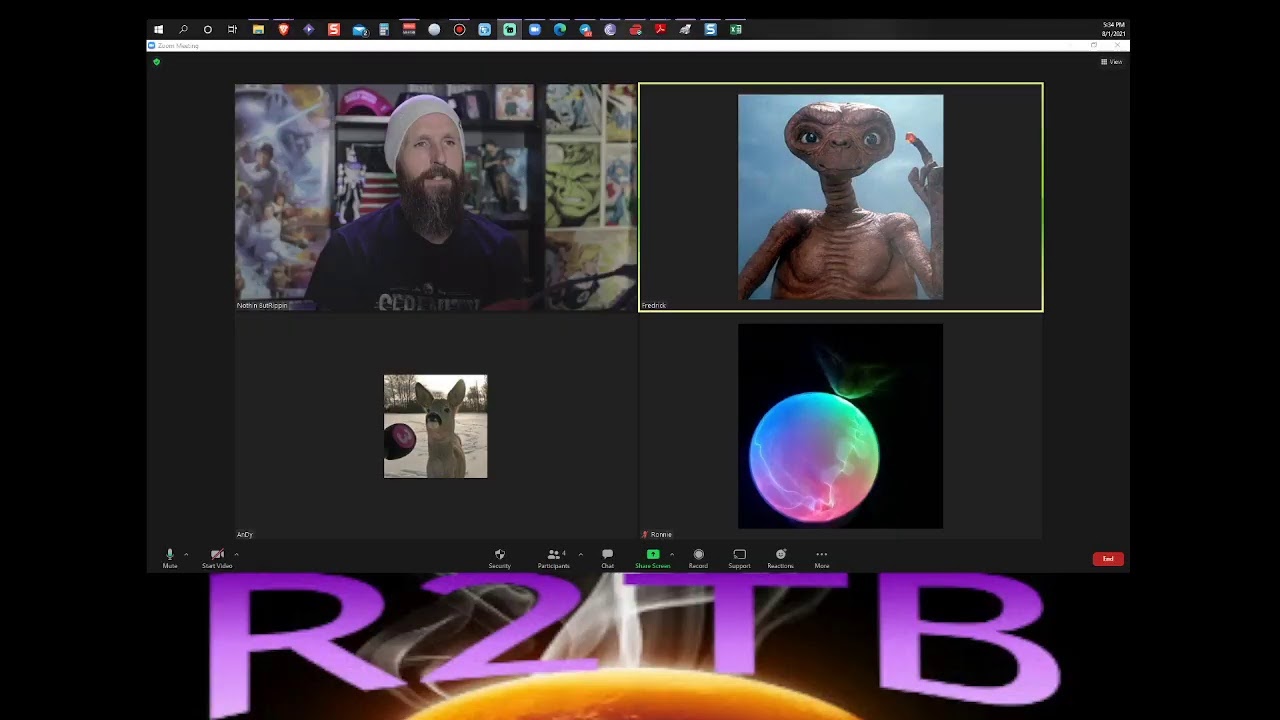Open audio options arrow next to Mute
The image size is (1280, 720).
pos(186,554)
